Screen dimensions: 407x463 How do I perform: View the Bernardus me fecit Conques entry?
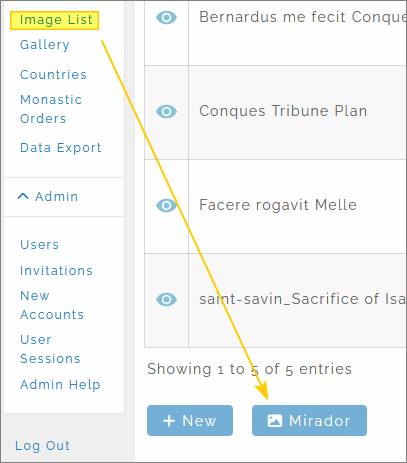click(x=166, y=17)
